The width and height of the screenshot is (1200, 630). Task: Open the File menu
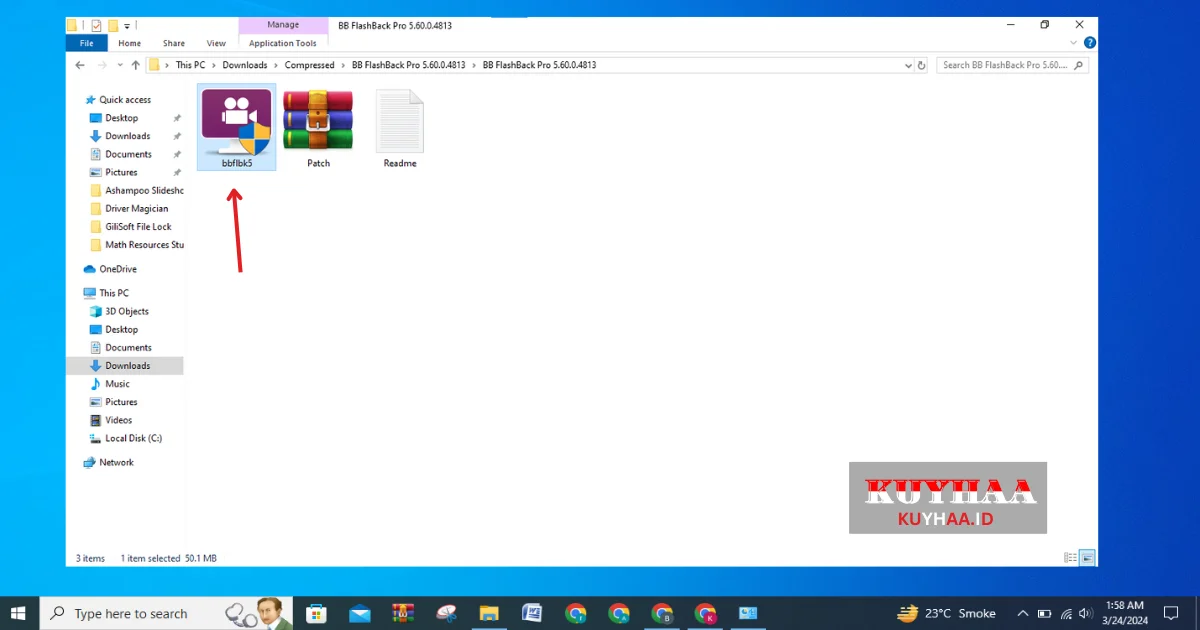(x=86, y=43)
